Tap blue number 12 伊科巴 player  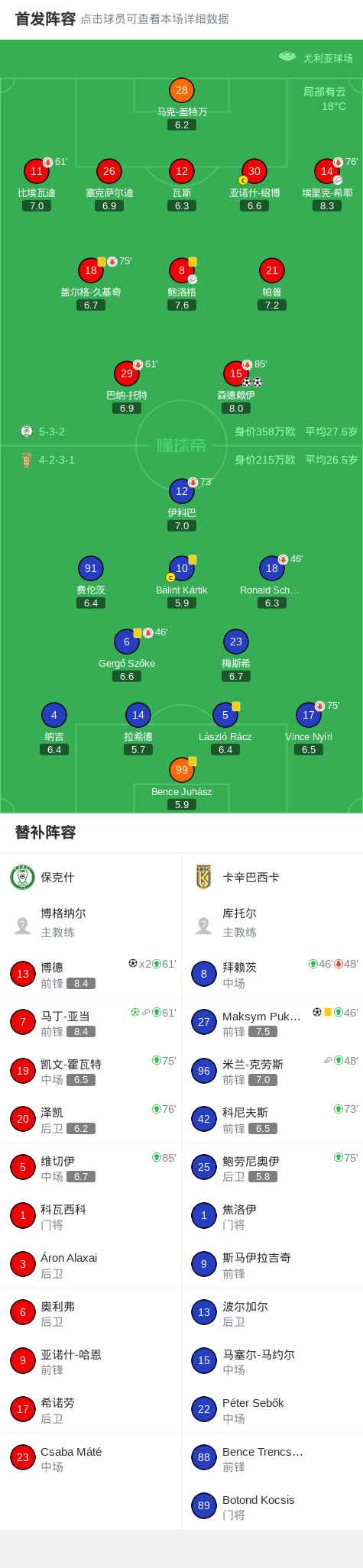pyautogui.click(x=182, y=491)
